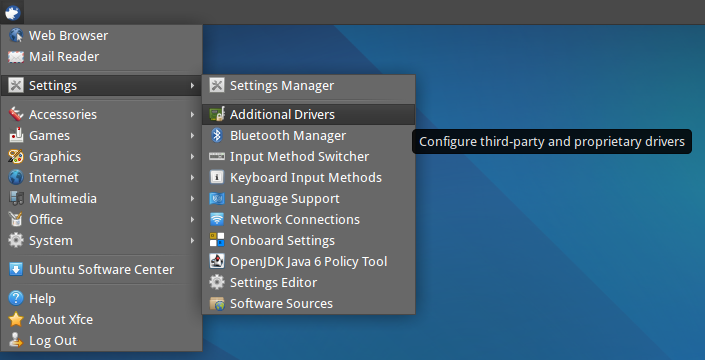Click the Office pencil cup icon
This screenshot has height=360, width=705.
pos(16,219)
